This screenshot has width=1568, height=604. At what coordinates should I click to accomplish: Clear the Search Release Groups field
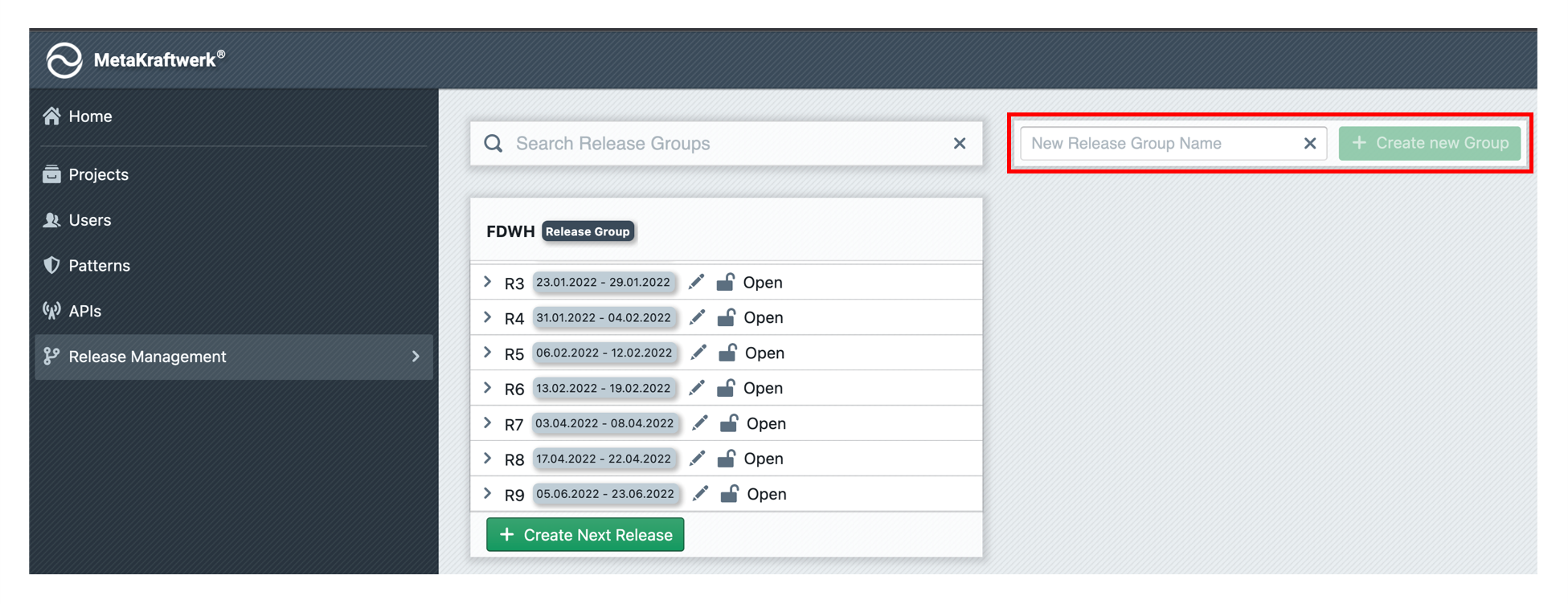coord(960,144)
